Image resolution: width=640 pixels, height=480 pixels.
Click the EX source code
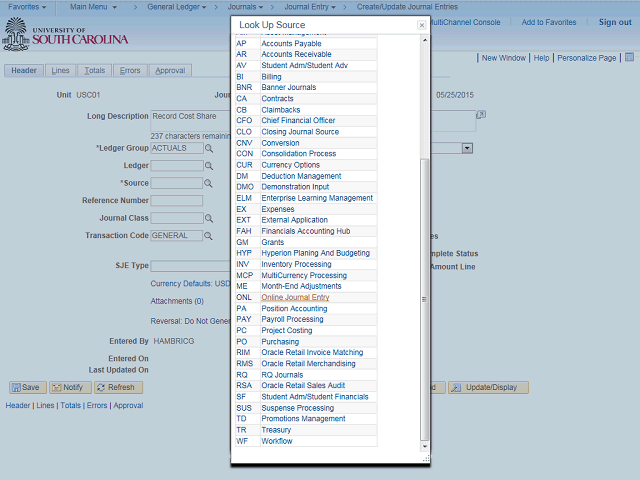241,209
